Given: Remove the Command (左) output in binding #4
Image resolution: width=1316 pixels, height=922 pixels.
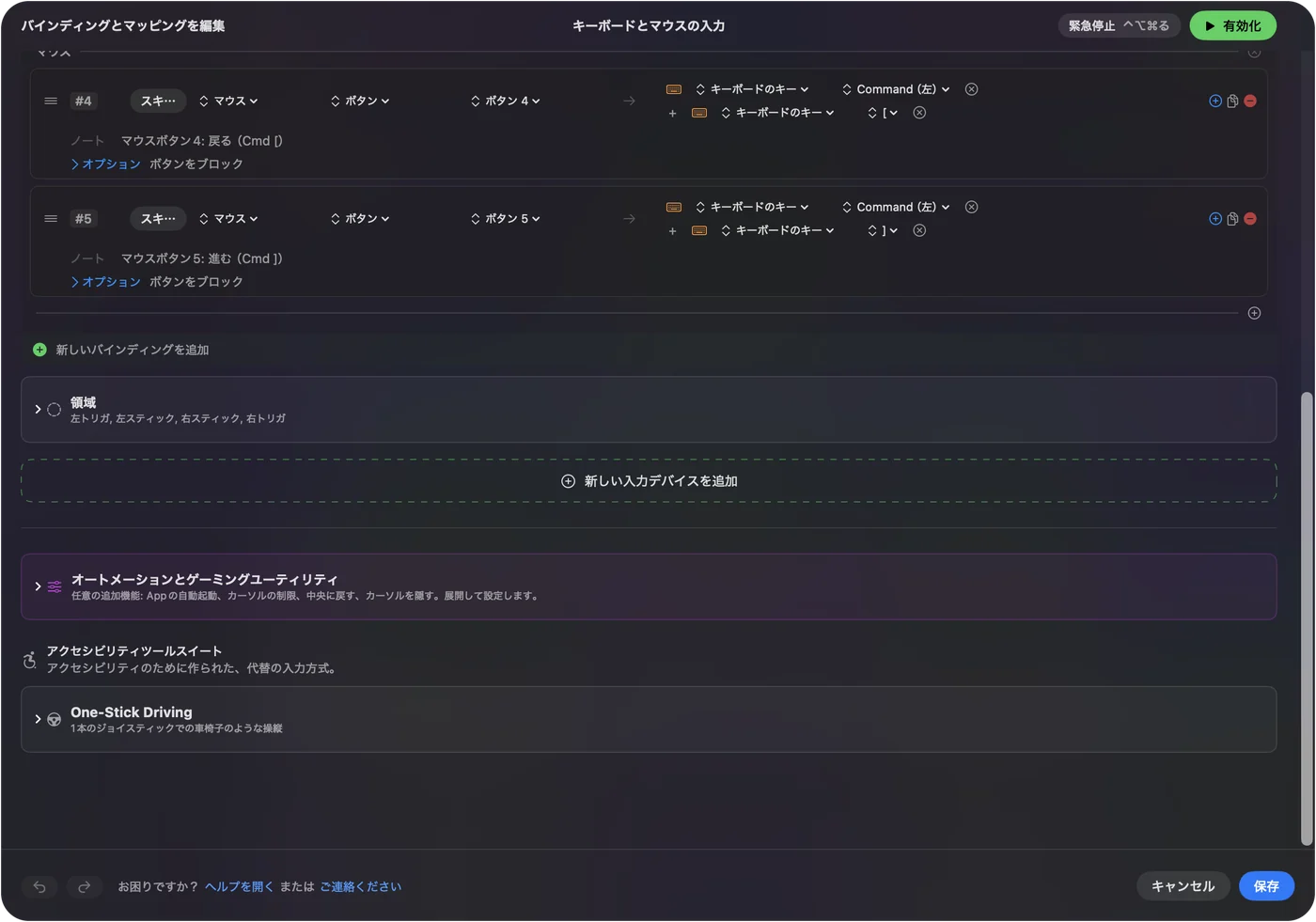Looking at the screenshot, I should coord(971,89).
